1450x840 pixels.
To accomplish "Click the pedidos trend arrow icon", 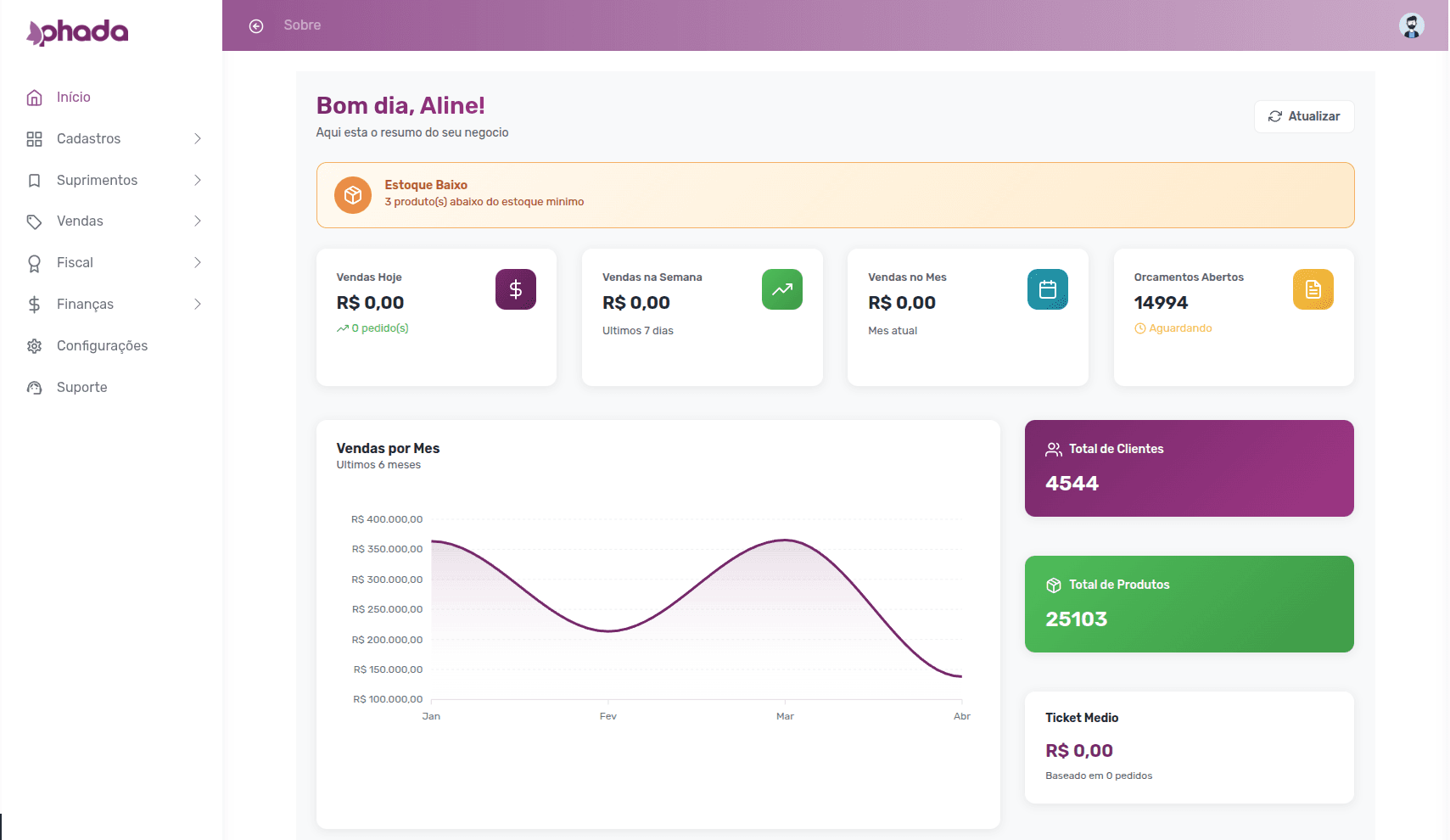I will point(343,328).
